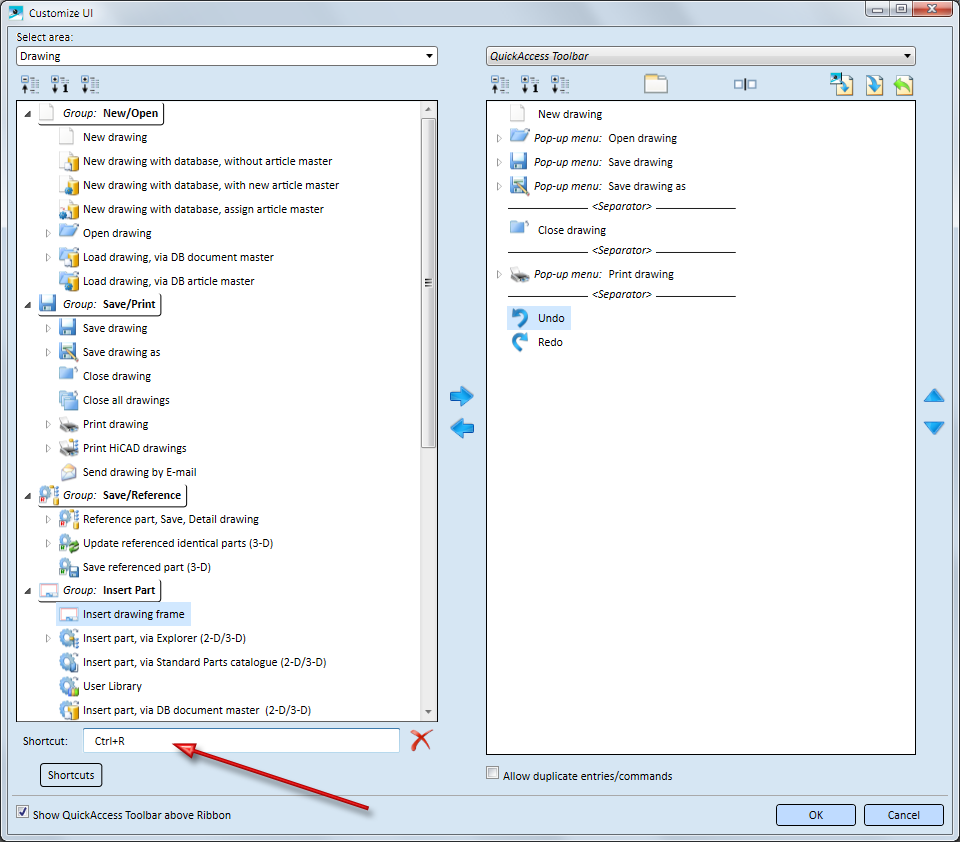Expand Pop-up menu: Print drawing
The image size is (960, 842).
tap(499, 274)
